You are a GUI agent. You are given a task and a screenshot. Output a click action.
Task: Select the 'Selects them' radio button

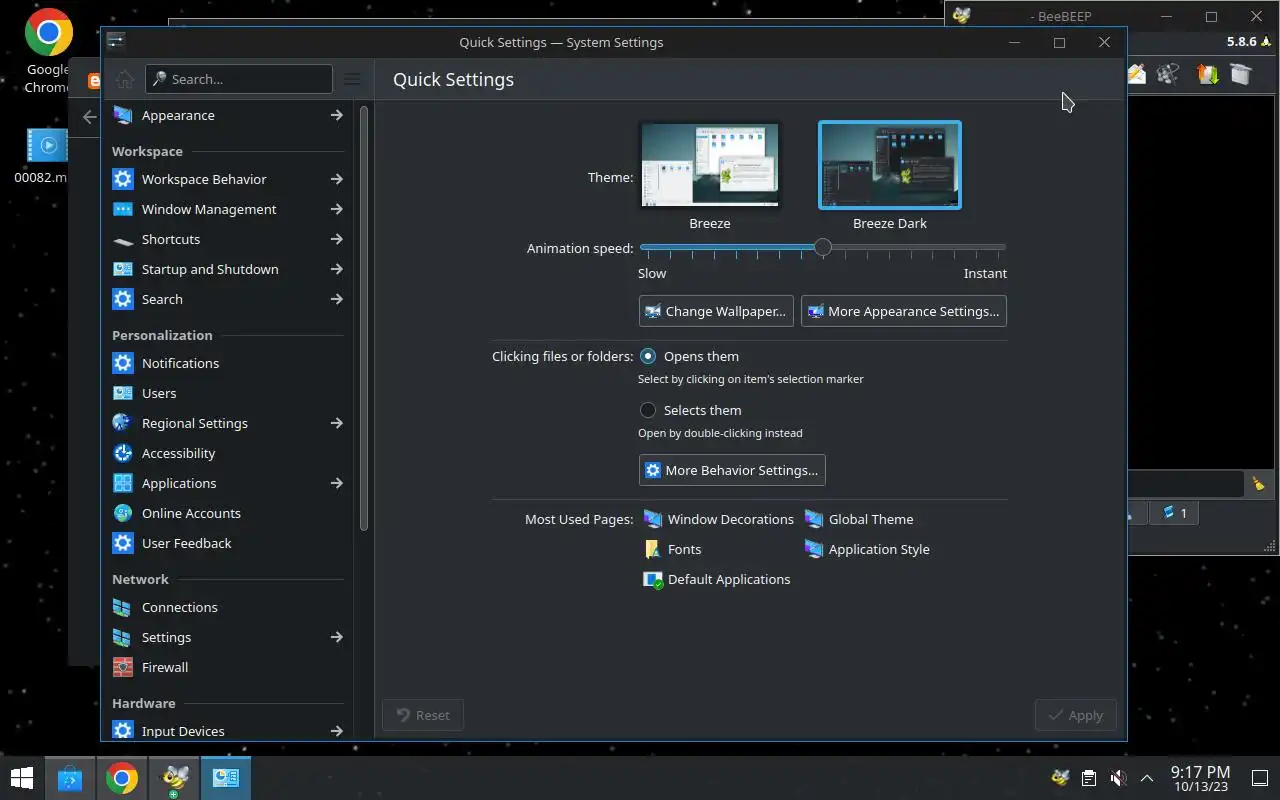pos(648,410)
